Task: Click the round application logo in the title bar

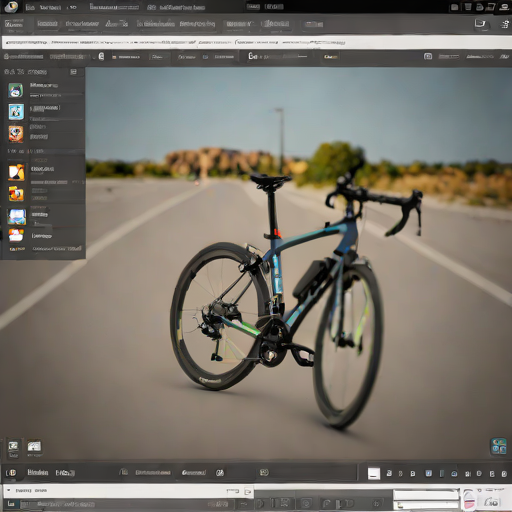Action: (11, 6)
